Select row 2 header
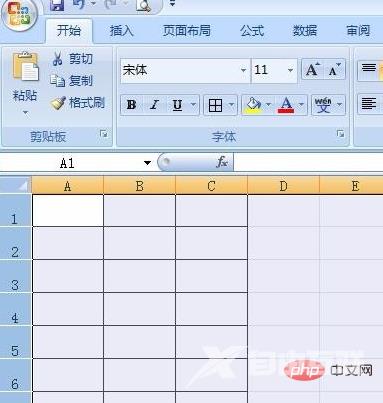This screenshot has height=403, width=383. pos(16,243)
